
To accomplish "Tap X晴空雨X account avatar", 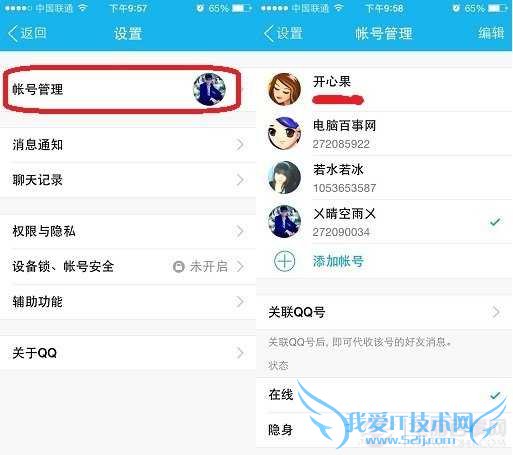I will 284,221.
